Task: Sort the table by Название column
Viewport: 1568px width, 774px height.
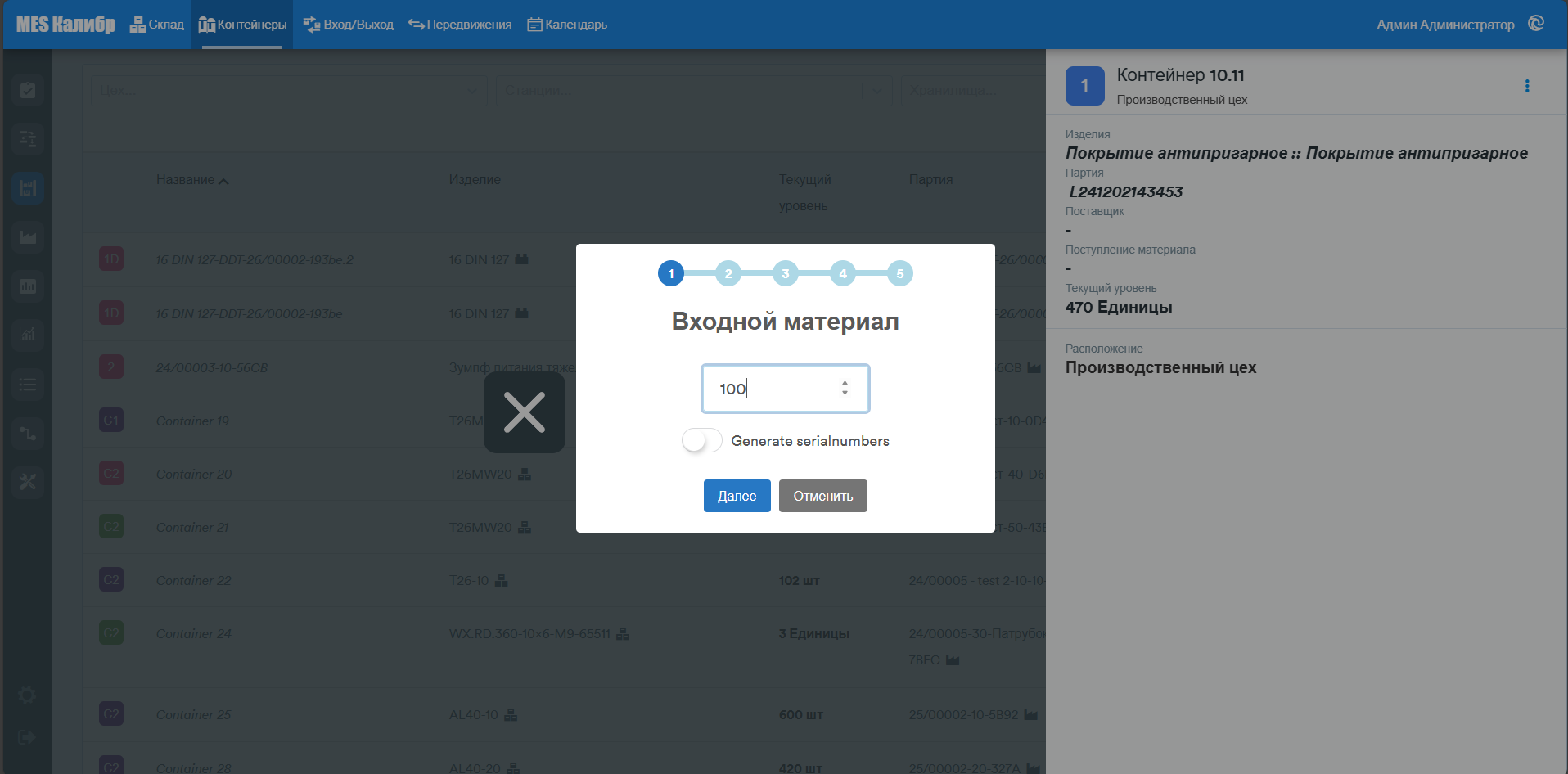Action: [192, 180]
